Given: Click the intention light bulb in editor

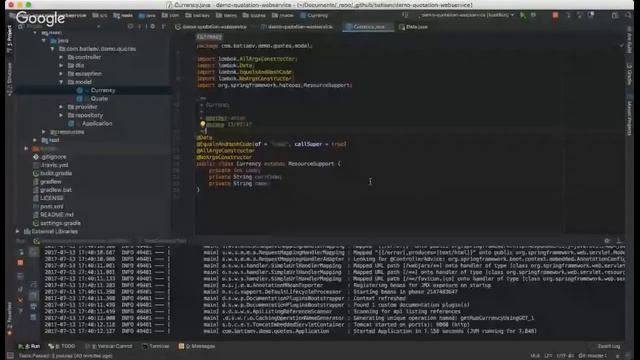Looking at the screenshot, I should tap(202, 124).
